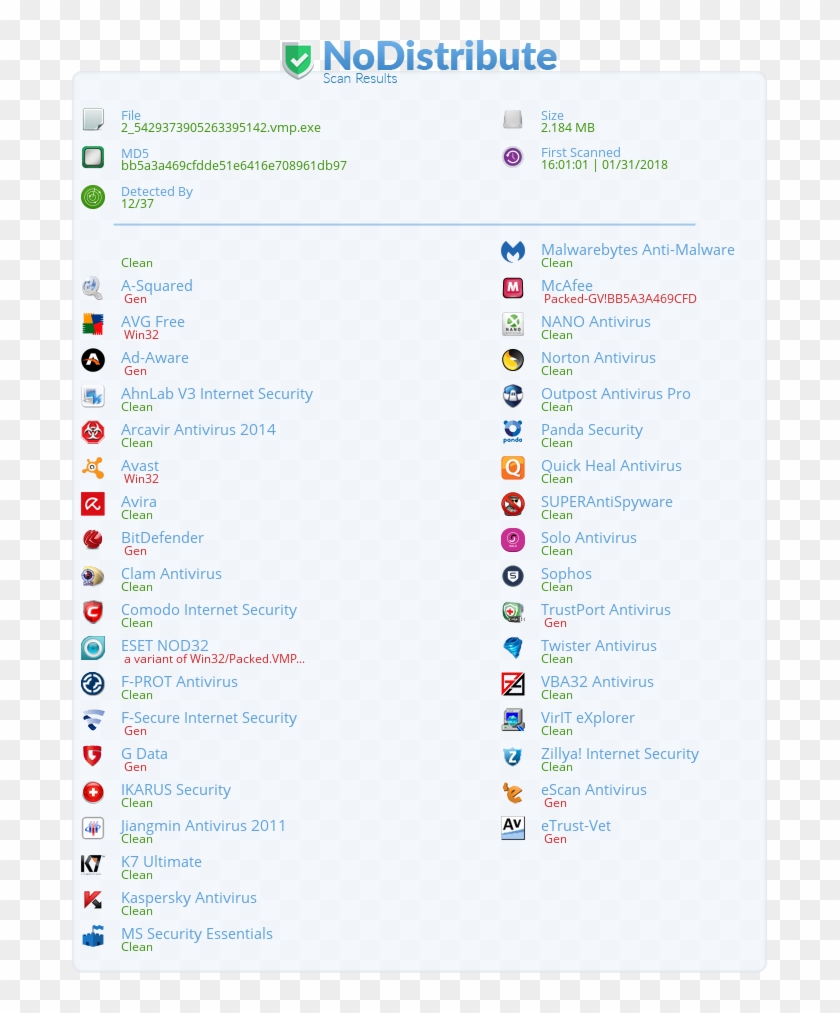Click the Norton Antivirus icon
The image size is (840, 1013).
[x=513, y=360]
